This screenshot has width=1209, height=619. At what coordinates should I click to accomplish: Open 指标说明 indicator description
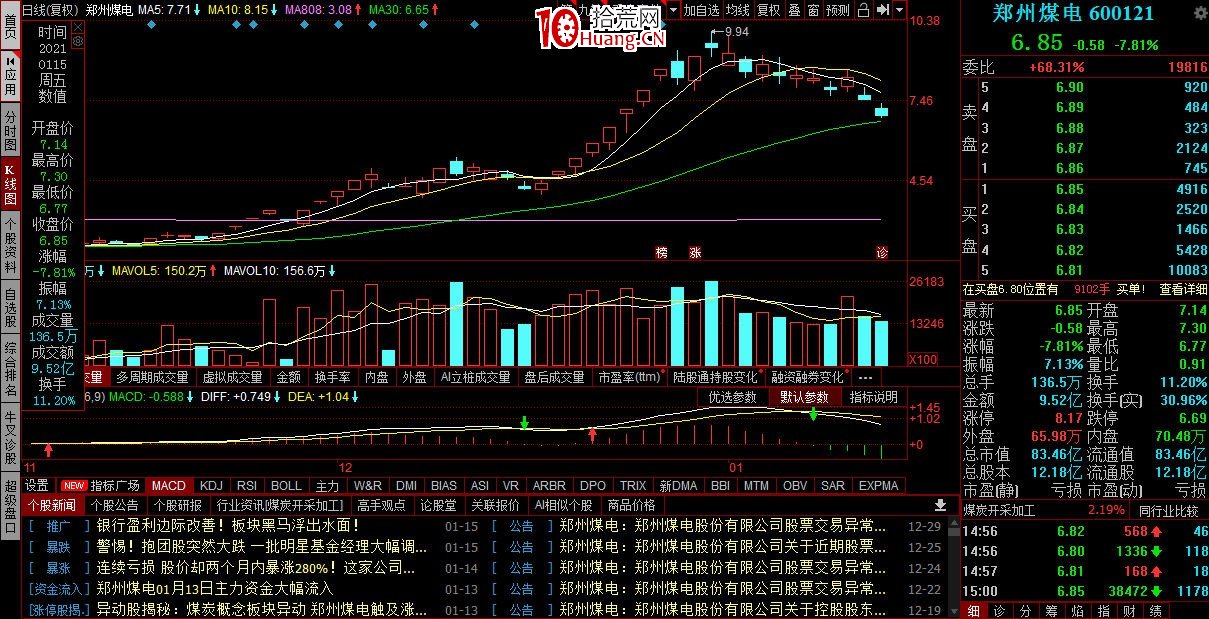pos(873,397)
